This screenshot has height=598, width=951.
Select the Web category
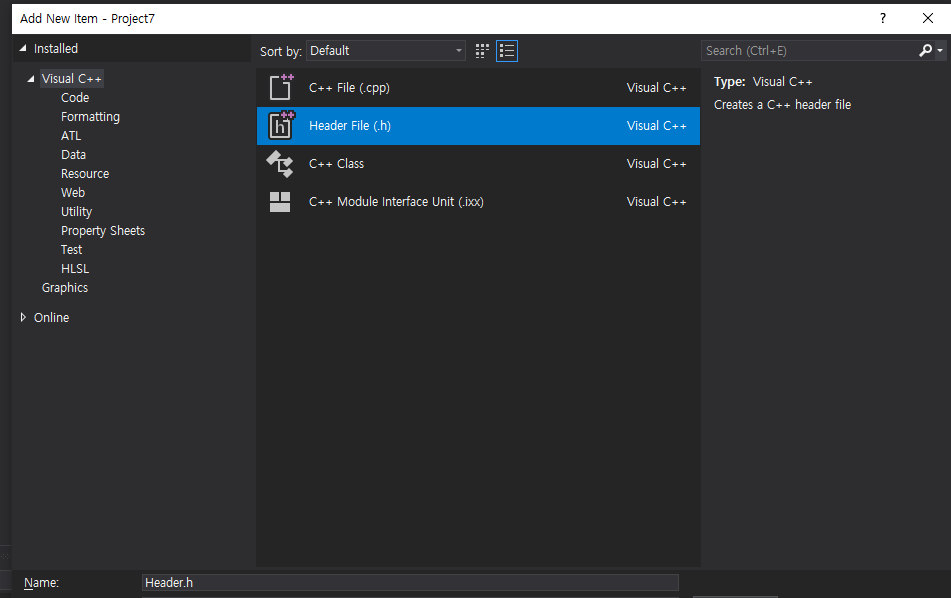click(x=73, y=192)
